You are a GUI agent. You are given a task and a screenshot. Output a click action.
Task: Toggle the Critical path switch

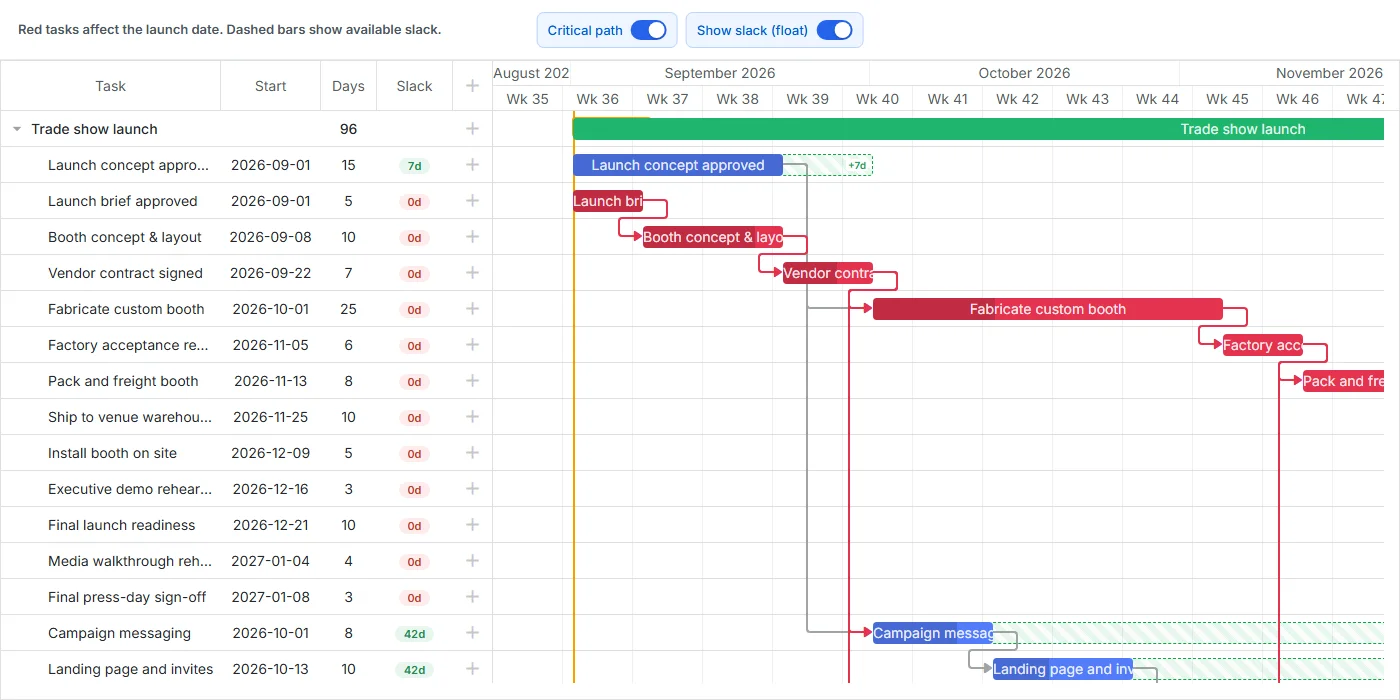pyautogui.click(x=649, y=30)
